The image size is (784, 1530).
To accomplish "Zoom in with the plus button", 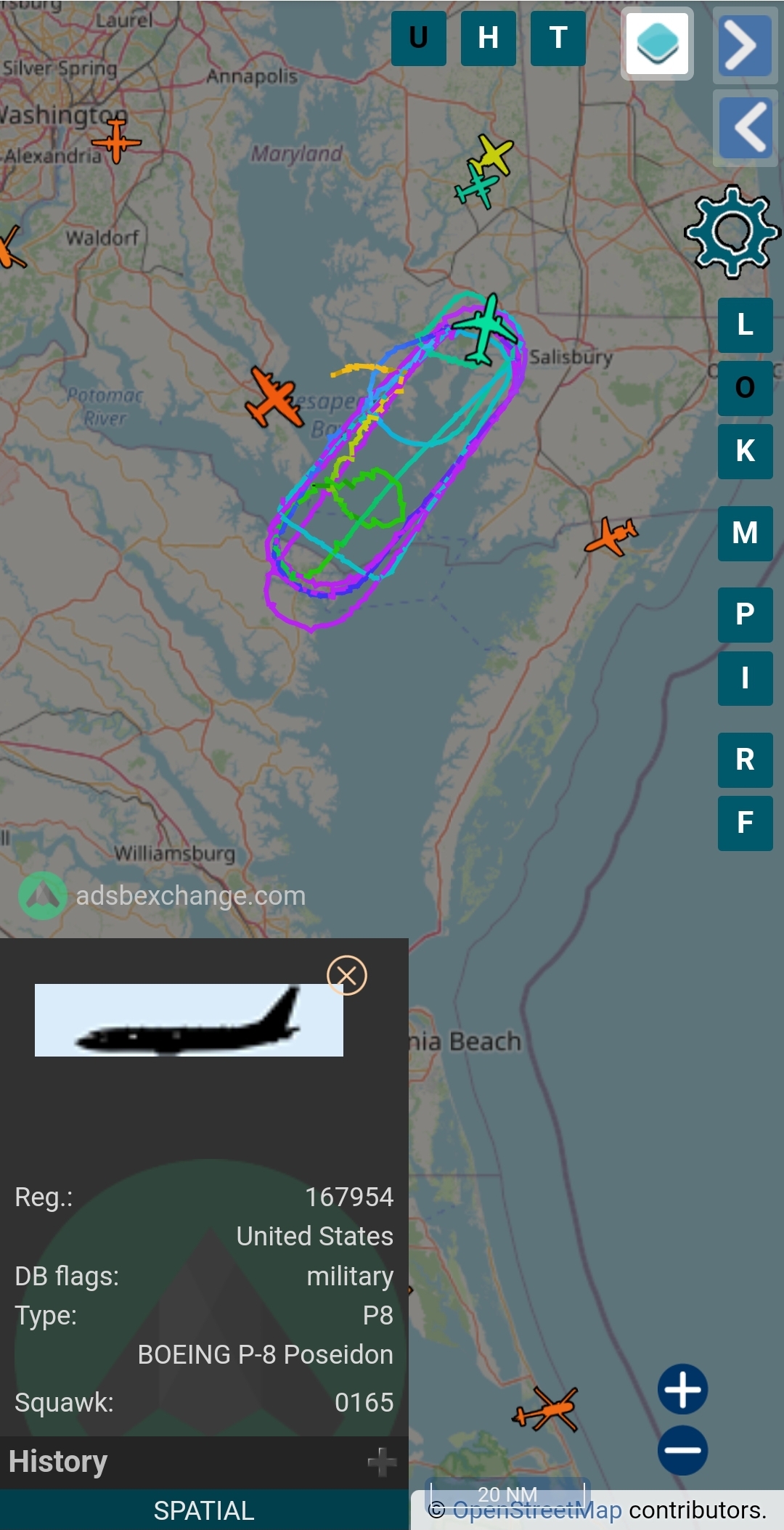I will pos(682,1389).
